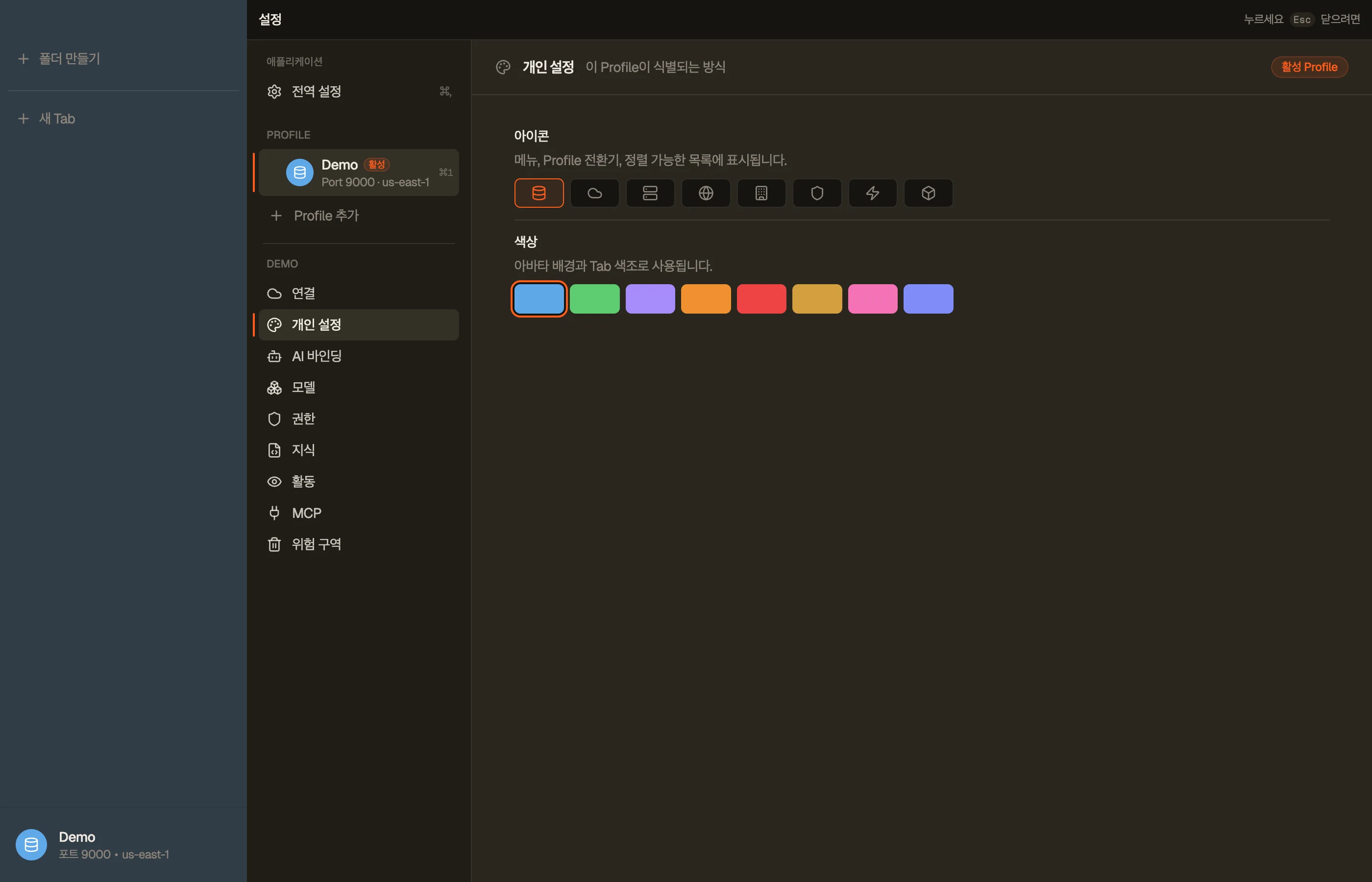Screen dimensions: 1372x882
Task: Go to 개인 설정 section
Action: (359, 325)
